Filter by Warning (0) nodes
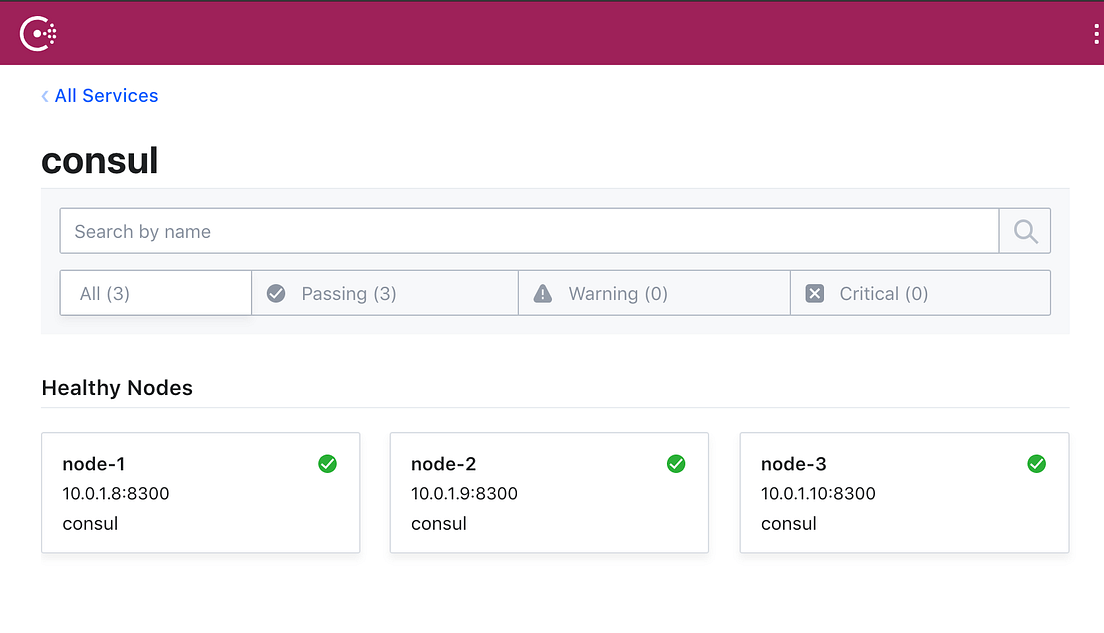Image resolution: width=1104 pixels, height=633 pixels. tap(655, 293)
